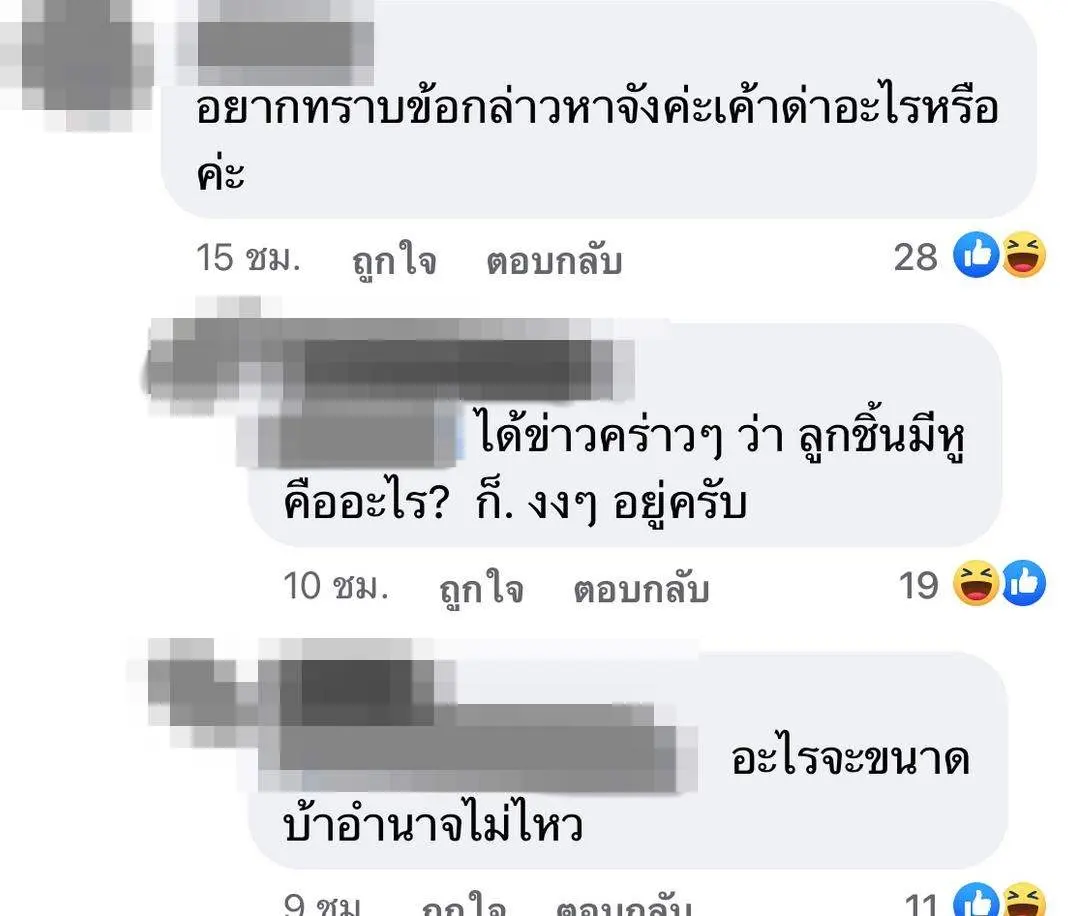
Task: Click the laughing emoji reaction on the first comment
Action: (x=1024, y=255)
